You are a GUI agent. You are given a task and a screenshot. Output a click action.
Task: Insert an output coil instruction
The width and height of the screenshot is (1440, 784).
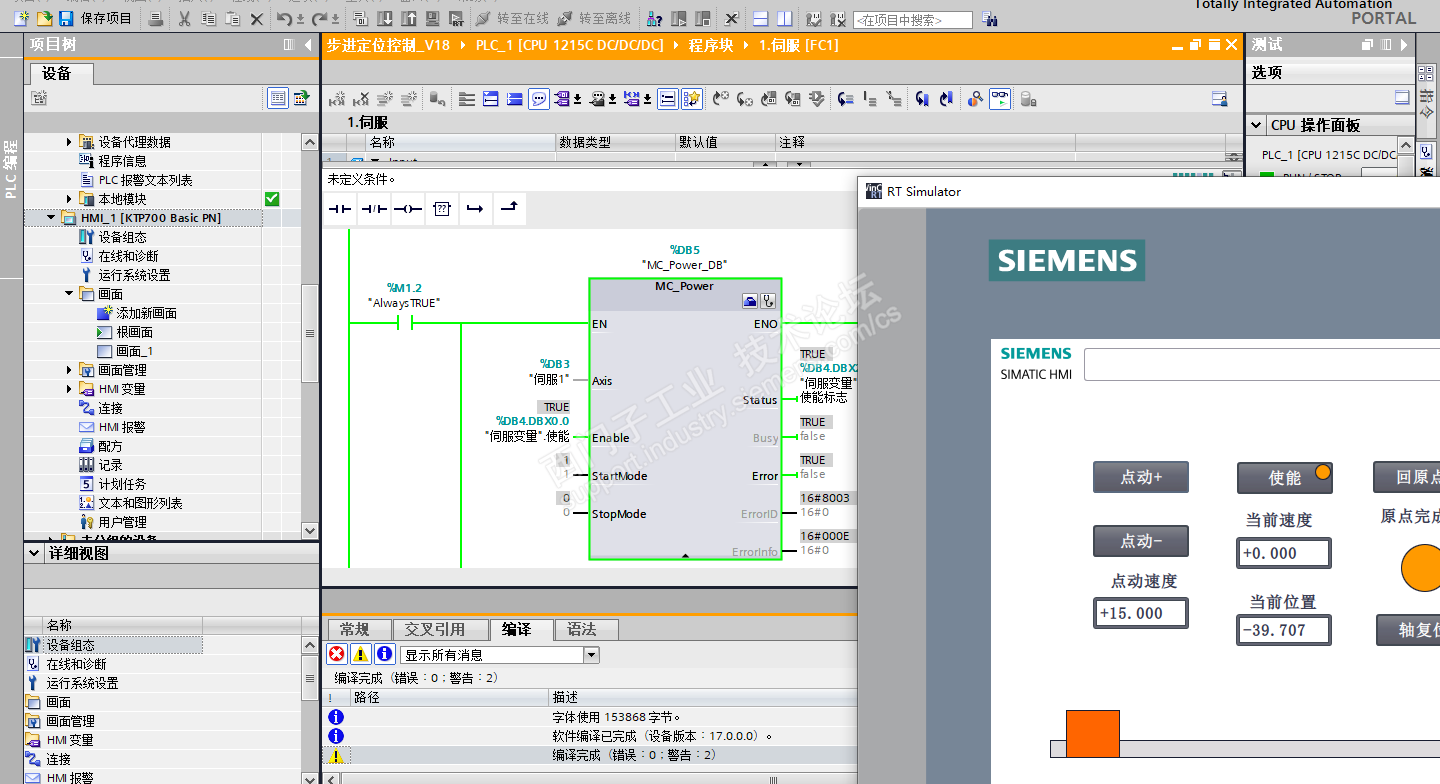[x=407, y=209]
